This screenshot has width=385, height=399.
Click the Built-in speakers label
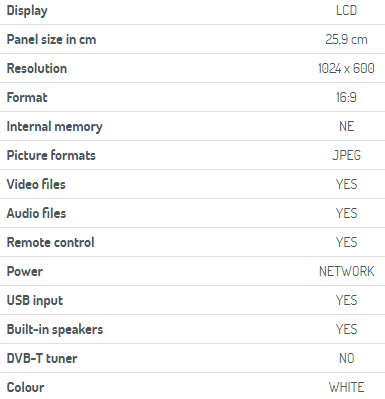point(55,330)
